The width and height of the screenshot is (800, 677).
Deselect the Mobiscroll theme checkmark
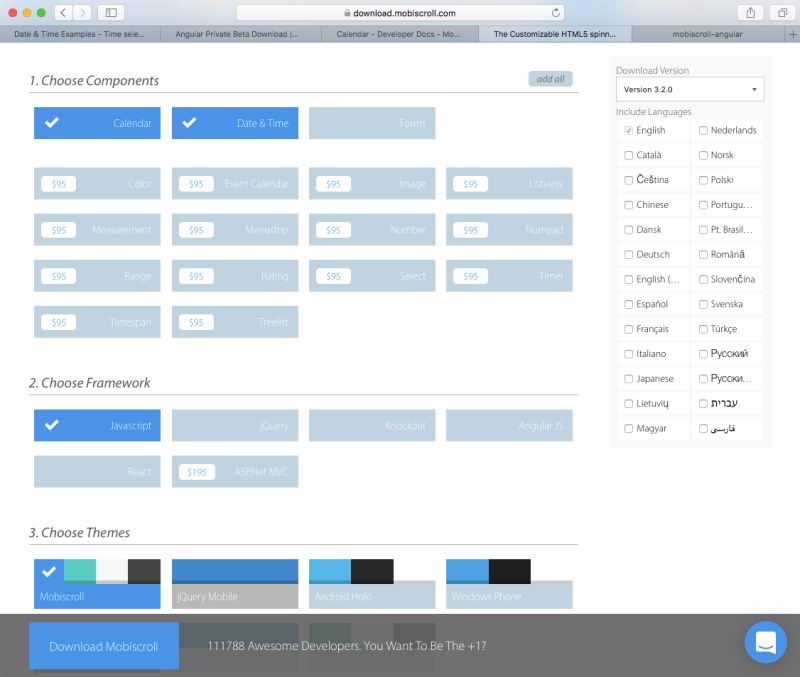[x=50, y=573]
